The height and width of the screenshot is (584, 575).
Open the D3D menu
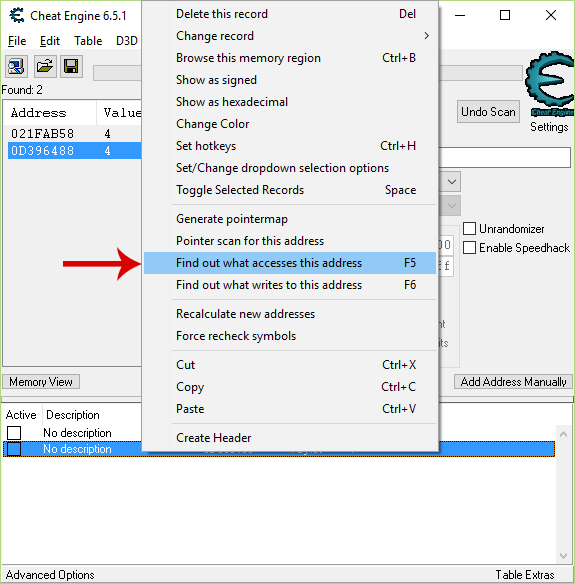click(x=127, y=41)
